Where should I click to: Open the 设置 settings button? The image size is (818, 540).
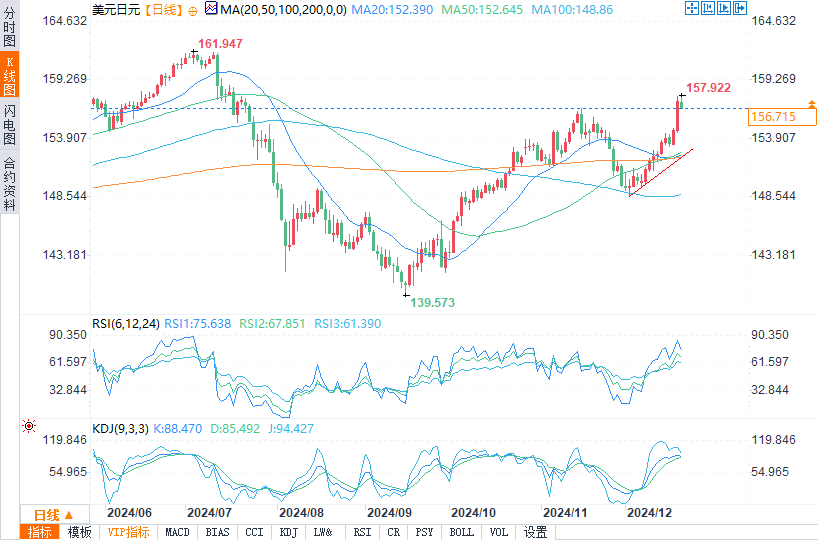[536, 532]
